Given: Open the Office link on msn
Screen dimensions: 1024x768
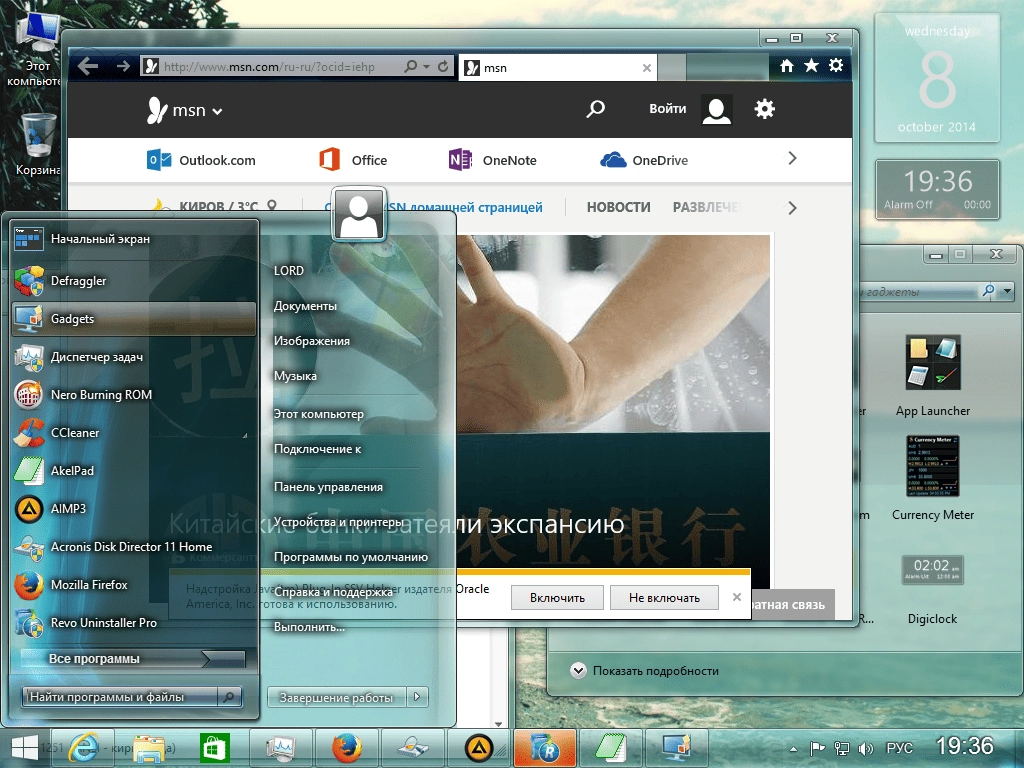Looking at the screenshot, I should pyautogui.click(x=353, y=160).
